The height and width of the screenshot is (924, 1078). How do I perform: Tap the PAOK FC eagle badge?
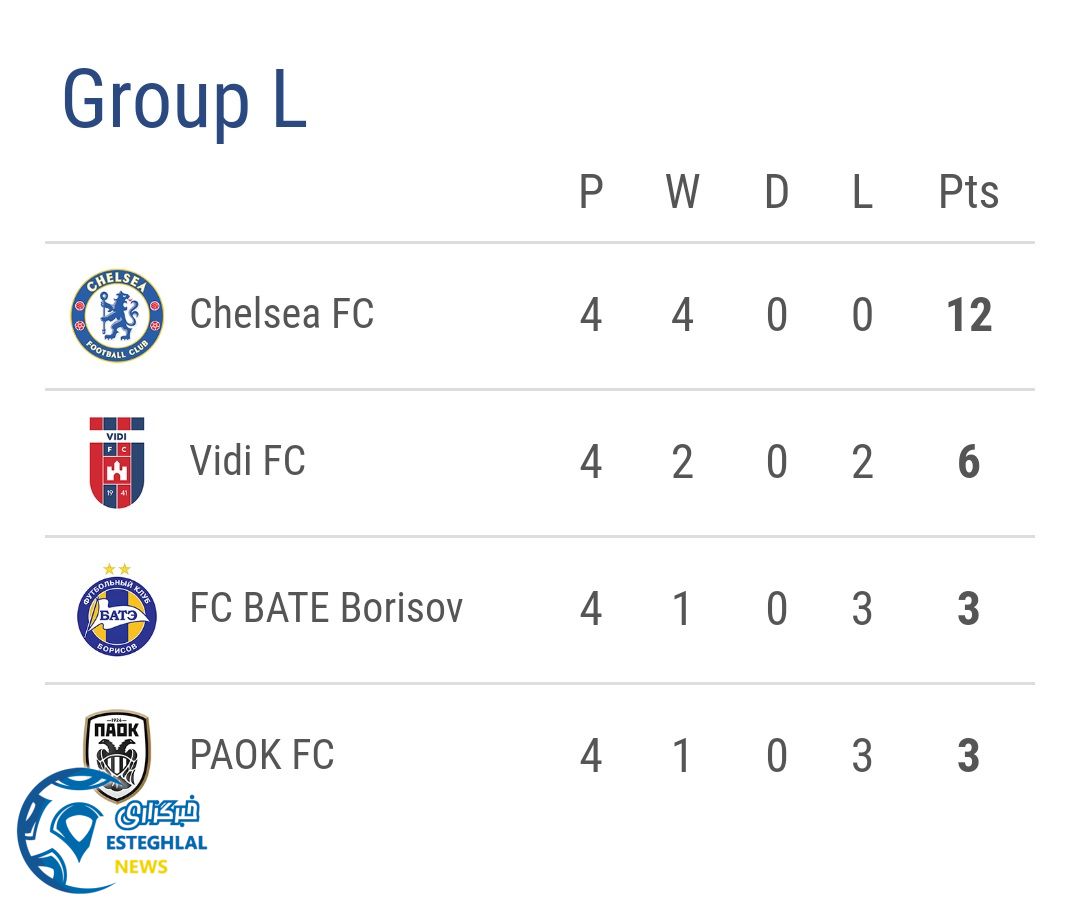[x=117, y=750]
